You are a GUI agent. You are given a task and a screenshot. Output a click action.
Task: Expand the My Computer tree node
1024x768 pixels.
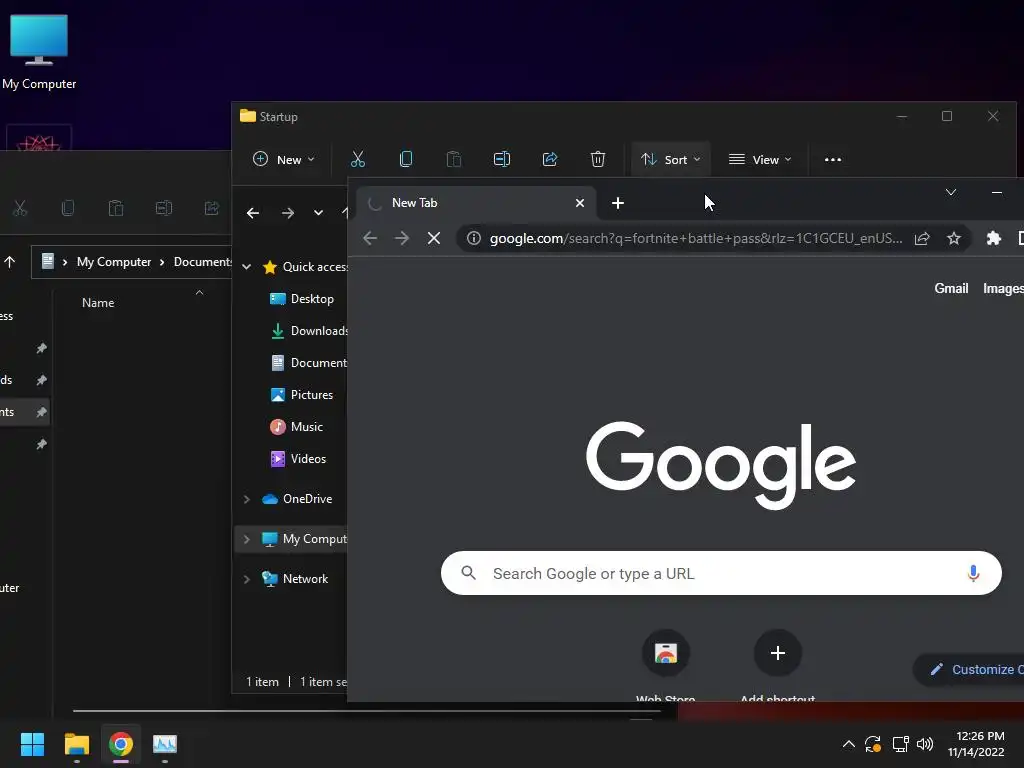pos(247,539)
